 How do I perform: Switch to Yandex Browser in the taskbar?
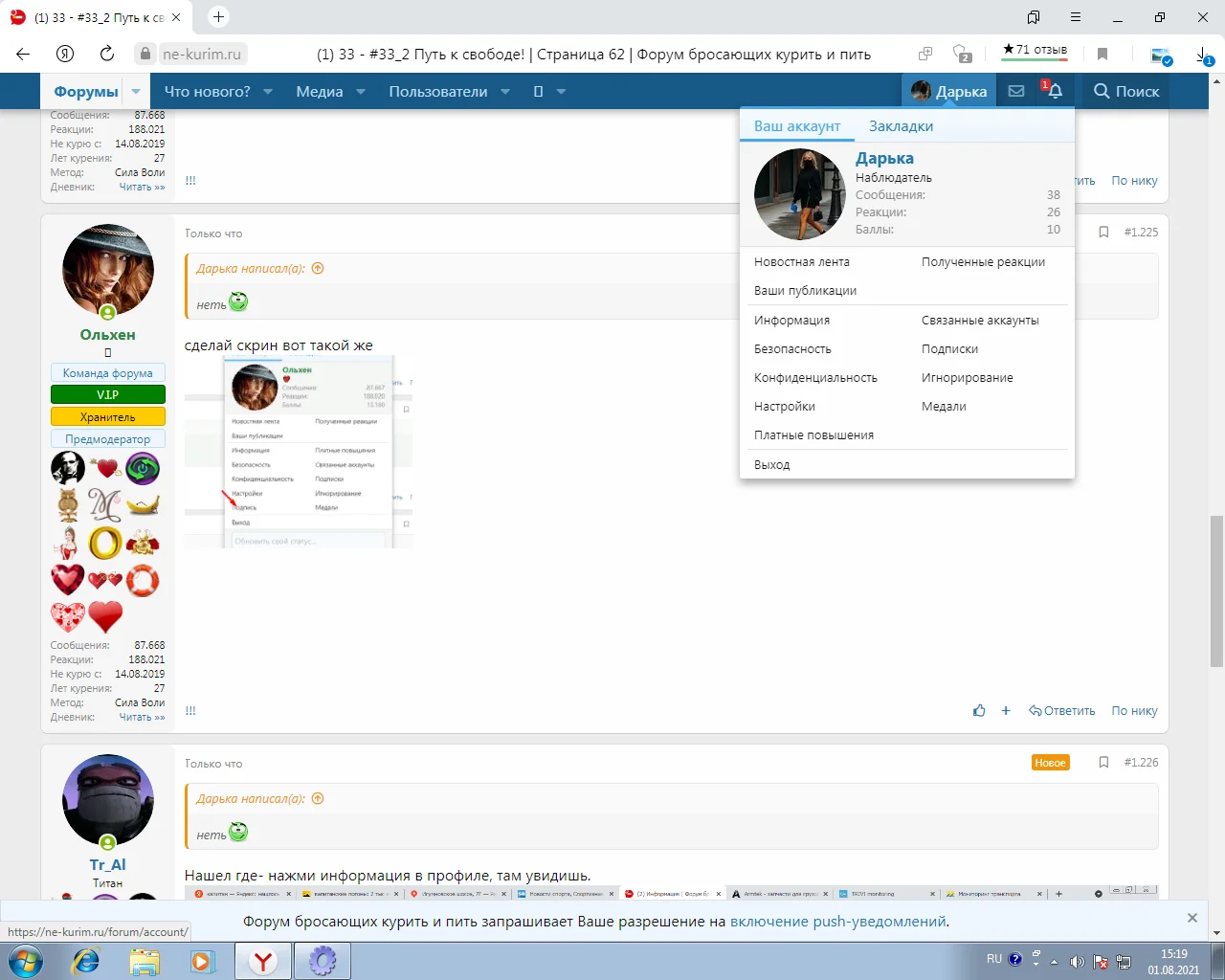click(x=263, y=961)
